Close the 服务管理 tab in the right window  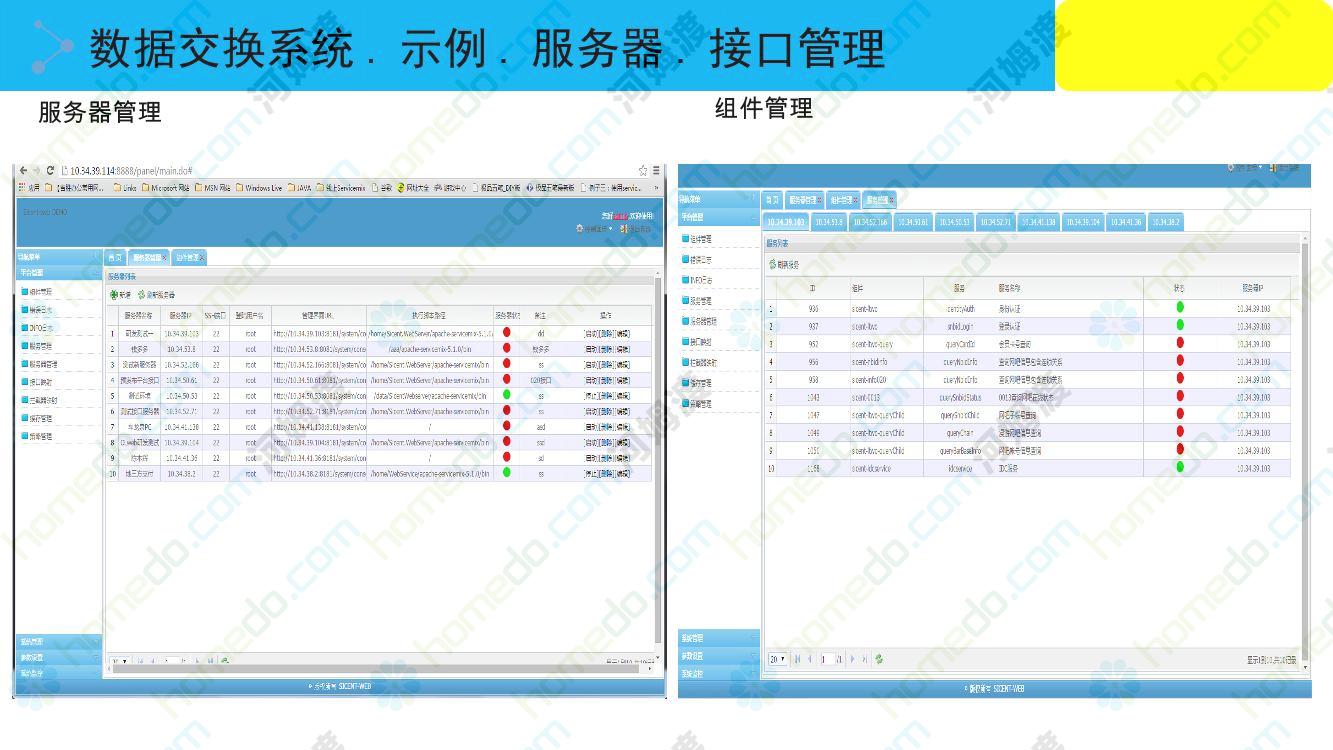coord(890,200)
